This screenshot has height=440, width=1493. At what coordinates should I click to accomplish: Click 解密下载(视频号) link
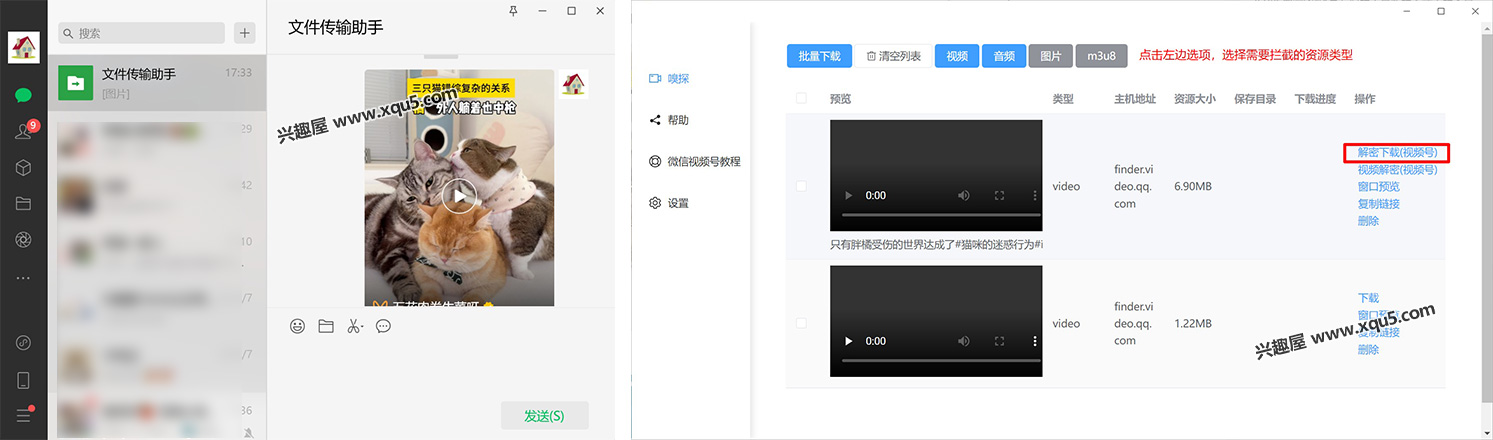tap(1397, 153)
